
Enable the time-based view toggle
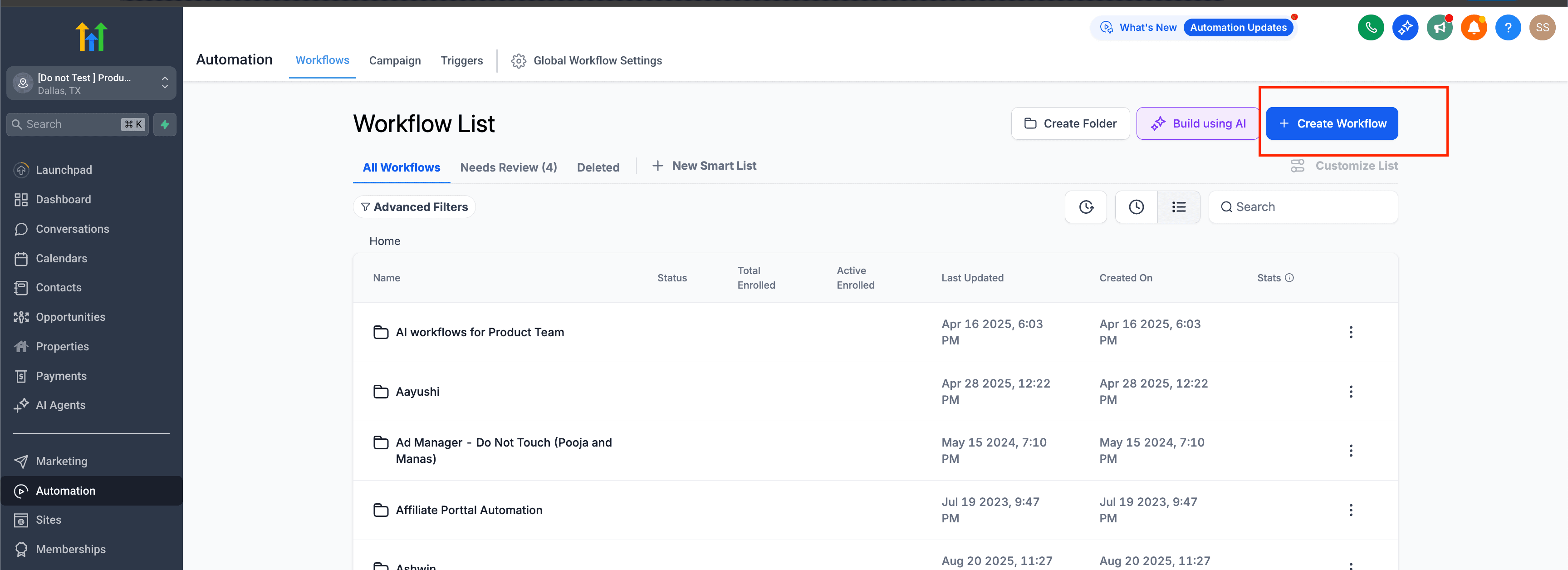pos(1136,207)
